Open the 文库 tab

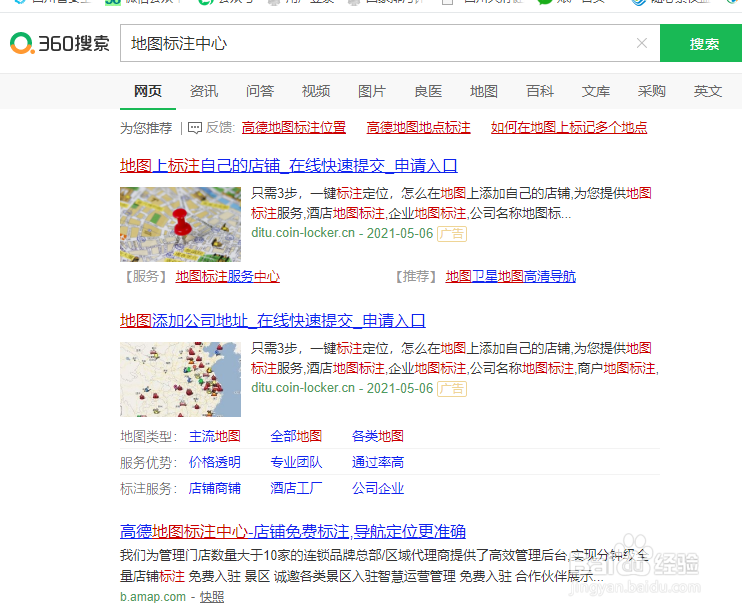coord(596,91)
